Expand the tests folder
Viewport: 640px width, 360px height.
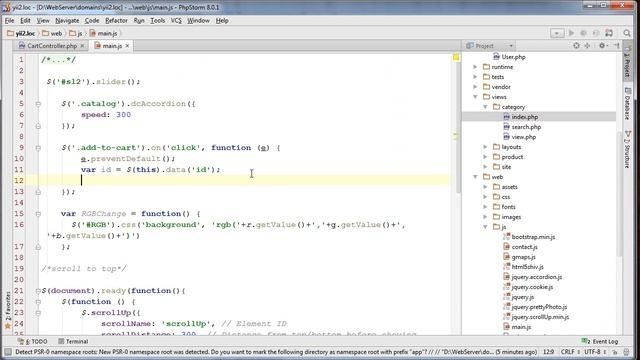point(475,77)
